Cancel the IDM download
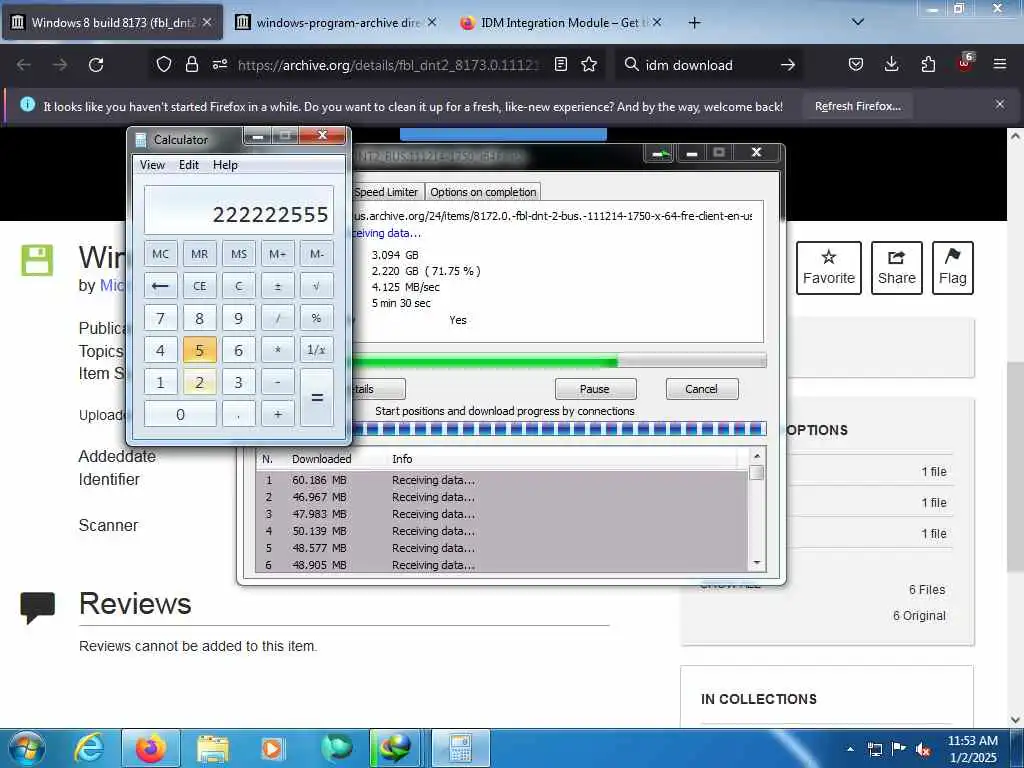Screen dimensions: 1024x768 tap(701, 389)
